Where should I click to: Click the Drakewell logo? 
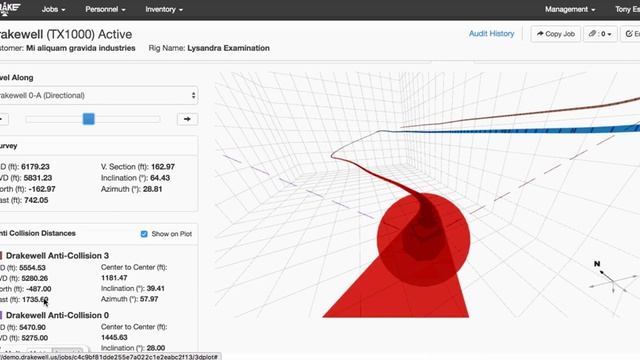(10, 8)
